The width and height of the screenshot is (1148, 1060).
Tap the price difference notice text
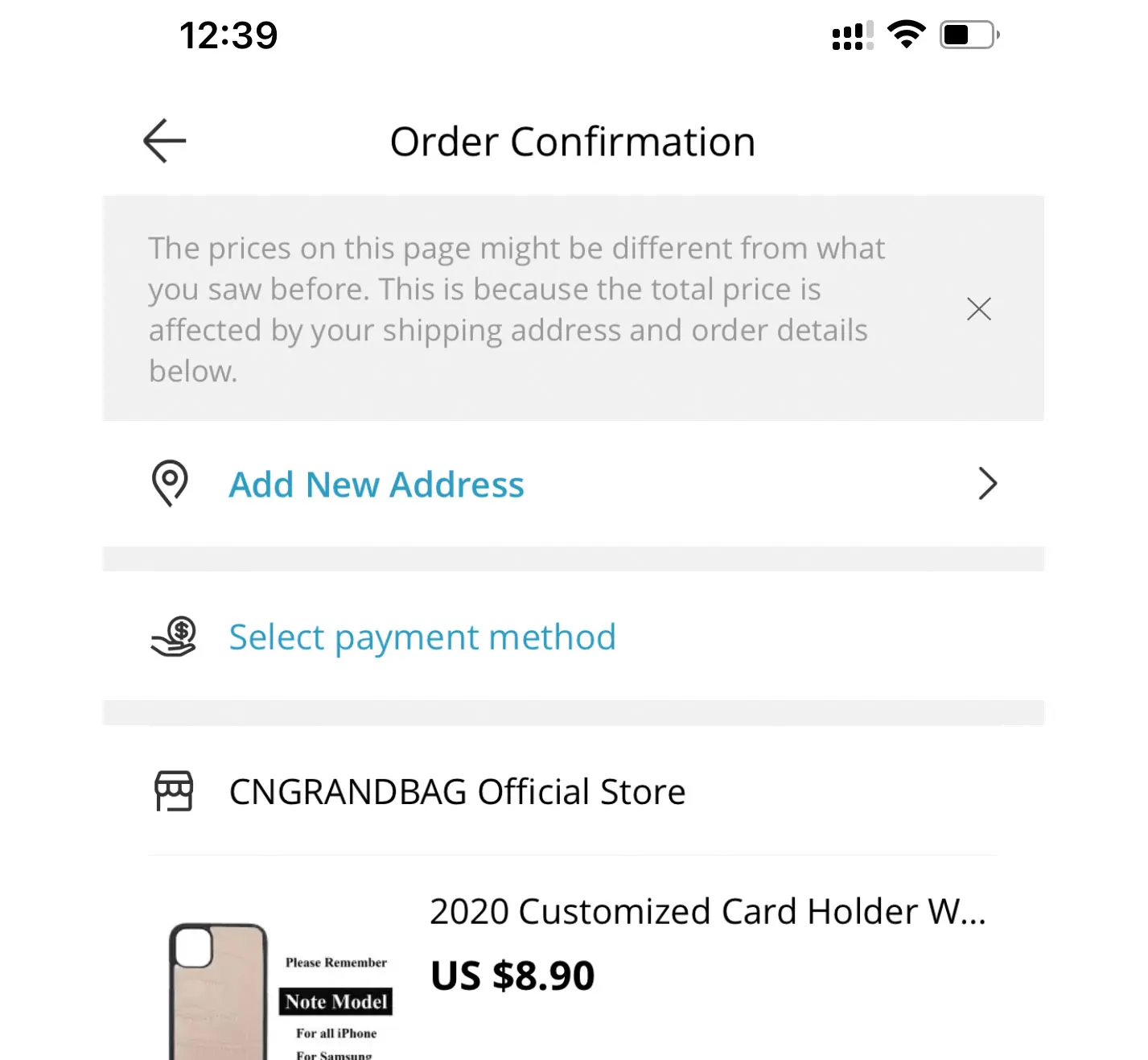coord(516,309)
